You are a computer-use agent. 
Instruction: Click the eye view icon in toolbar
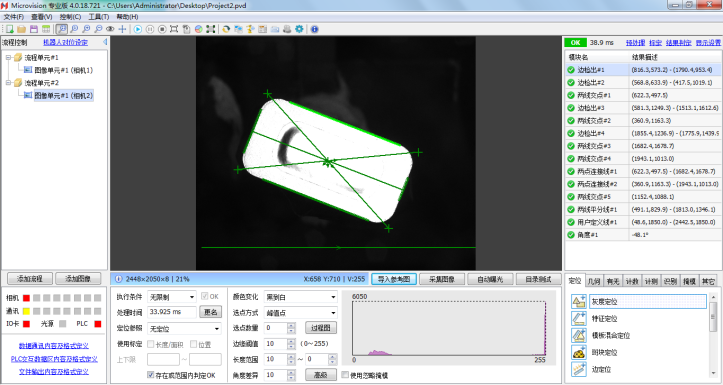tap(110, 29)
